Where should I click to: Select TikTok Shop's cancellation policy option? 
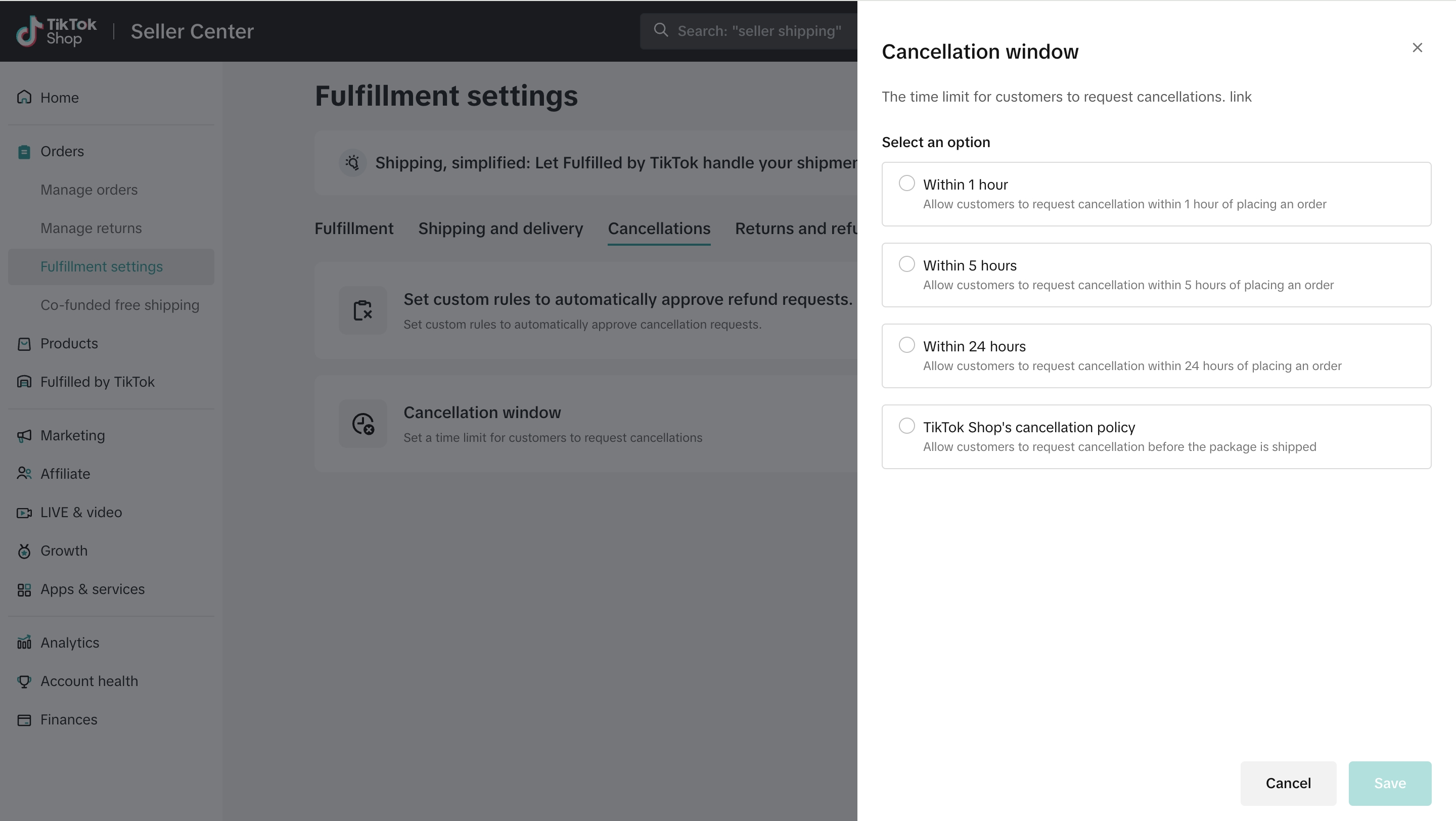906,426
